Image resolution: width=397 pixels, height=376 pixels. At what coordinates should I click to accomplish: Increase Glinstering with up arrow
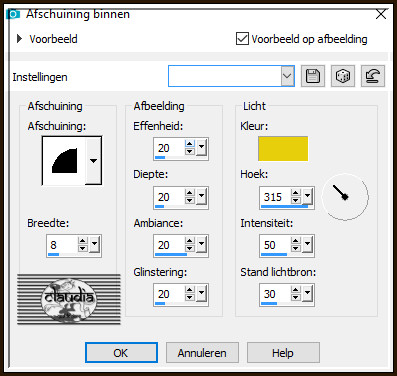tap(190, 290)
